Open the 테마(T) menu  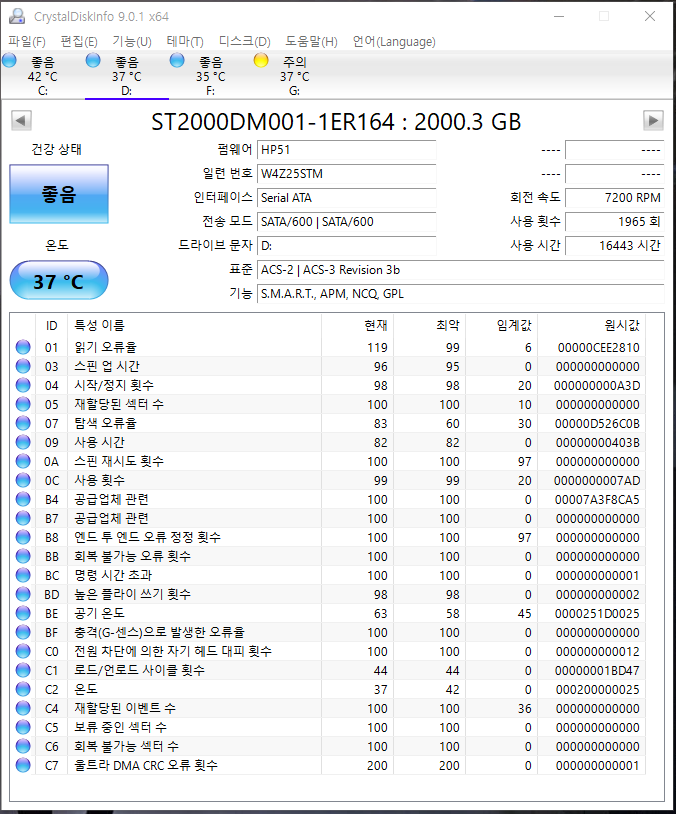click(x=185, y=42)
